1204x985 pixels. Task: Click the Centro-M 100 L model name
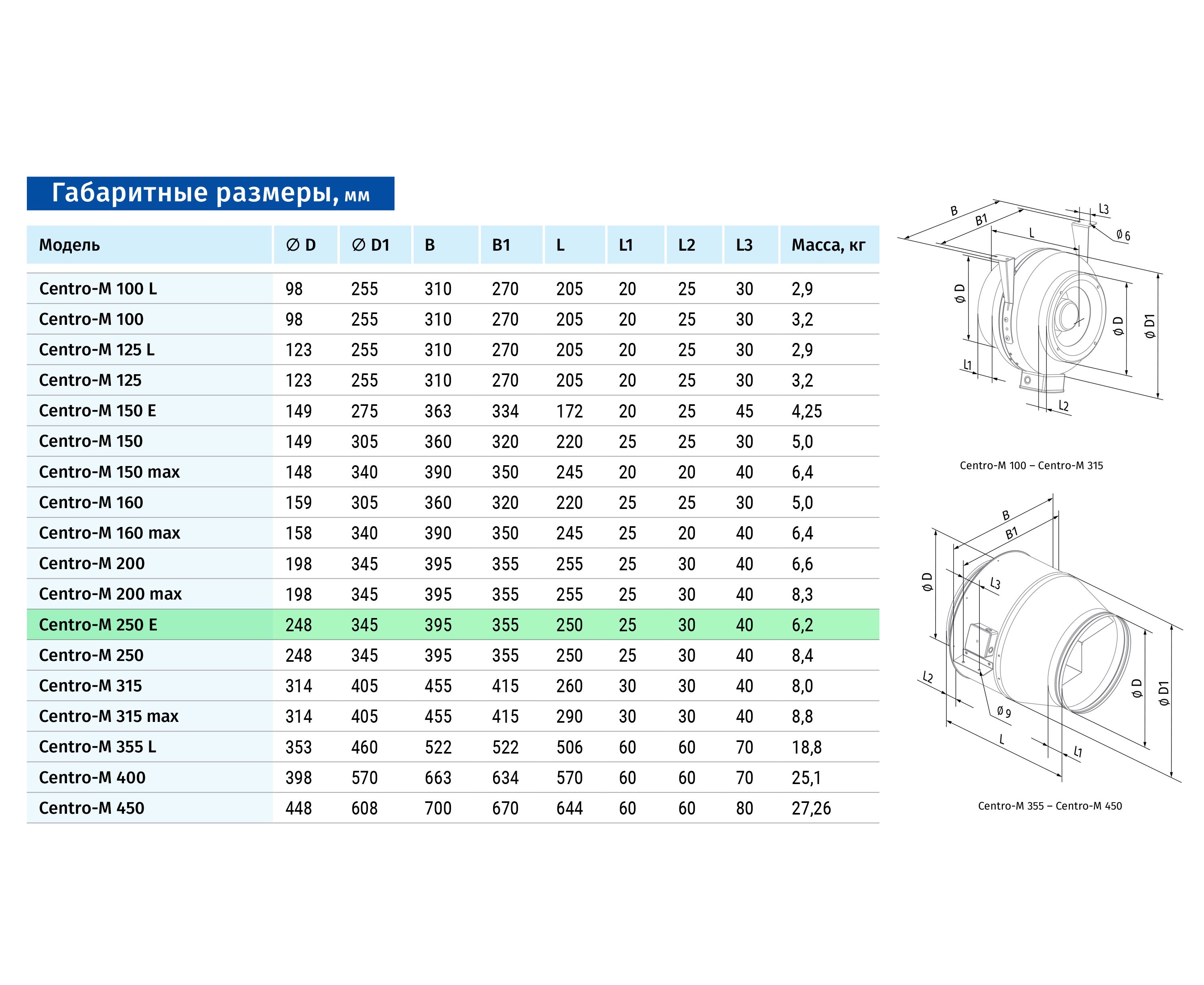(x=97, y=289)
